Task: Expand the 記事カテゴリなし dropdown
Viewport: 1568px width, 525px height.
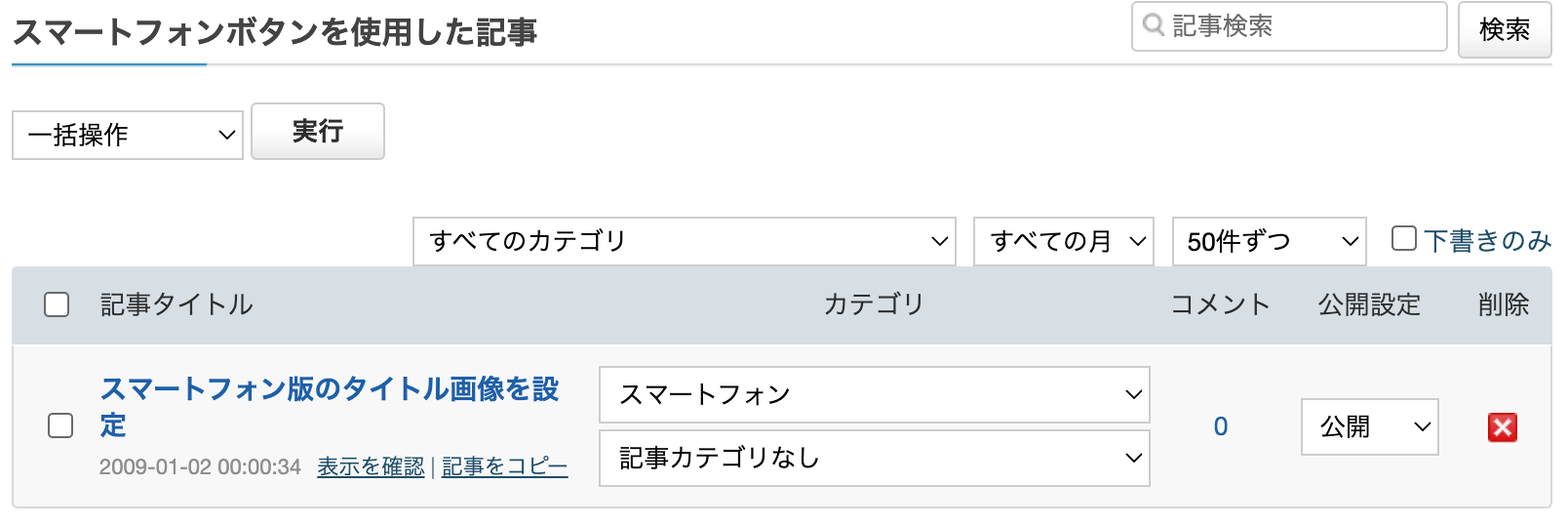Action: click(x=874, y=458)
